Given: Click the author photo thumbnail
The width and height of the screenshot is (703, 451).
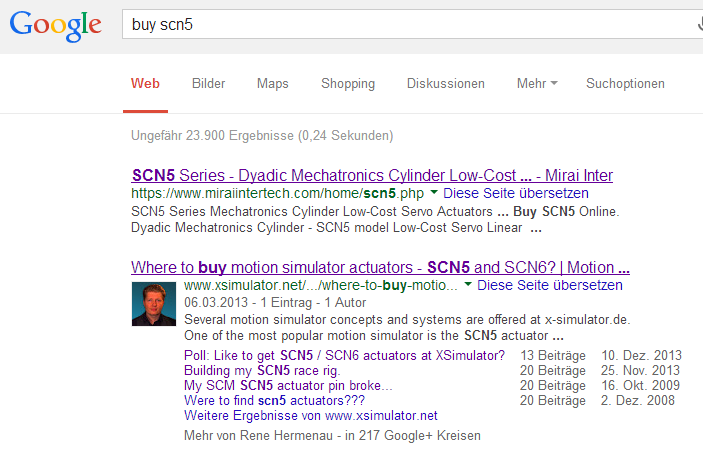Looking at the screenshot, I should tap(154, 304).
